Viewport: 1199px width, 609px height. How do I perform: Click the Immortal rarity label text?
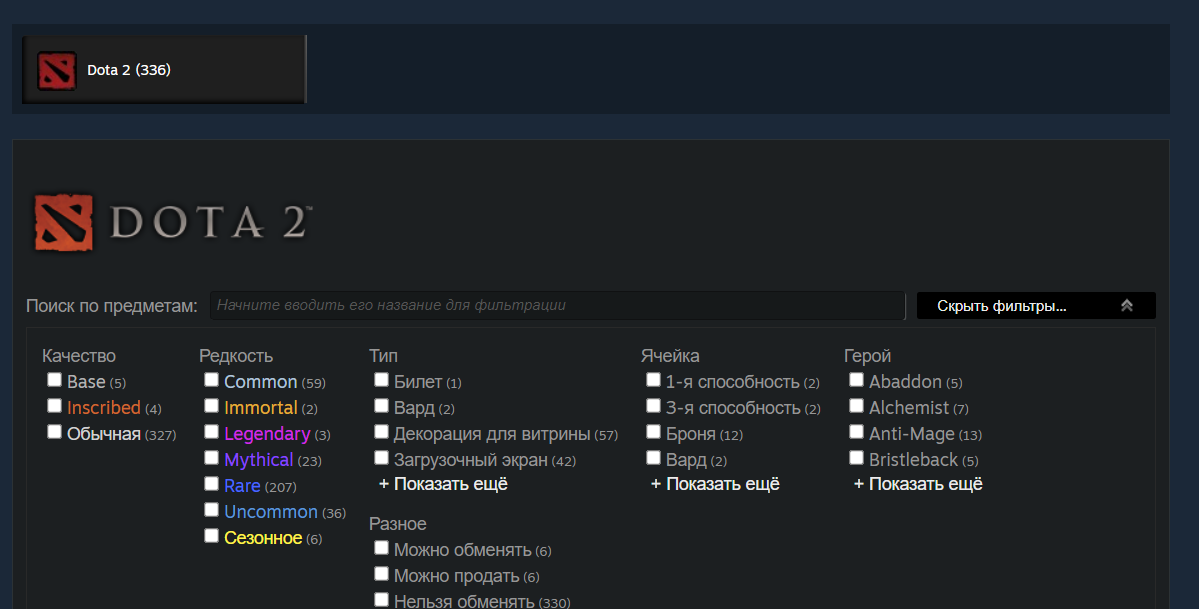pos(261,408)
